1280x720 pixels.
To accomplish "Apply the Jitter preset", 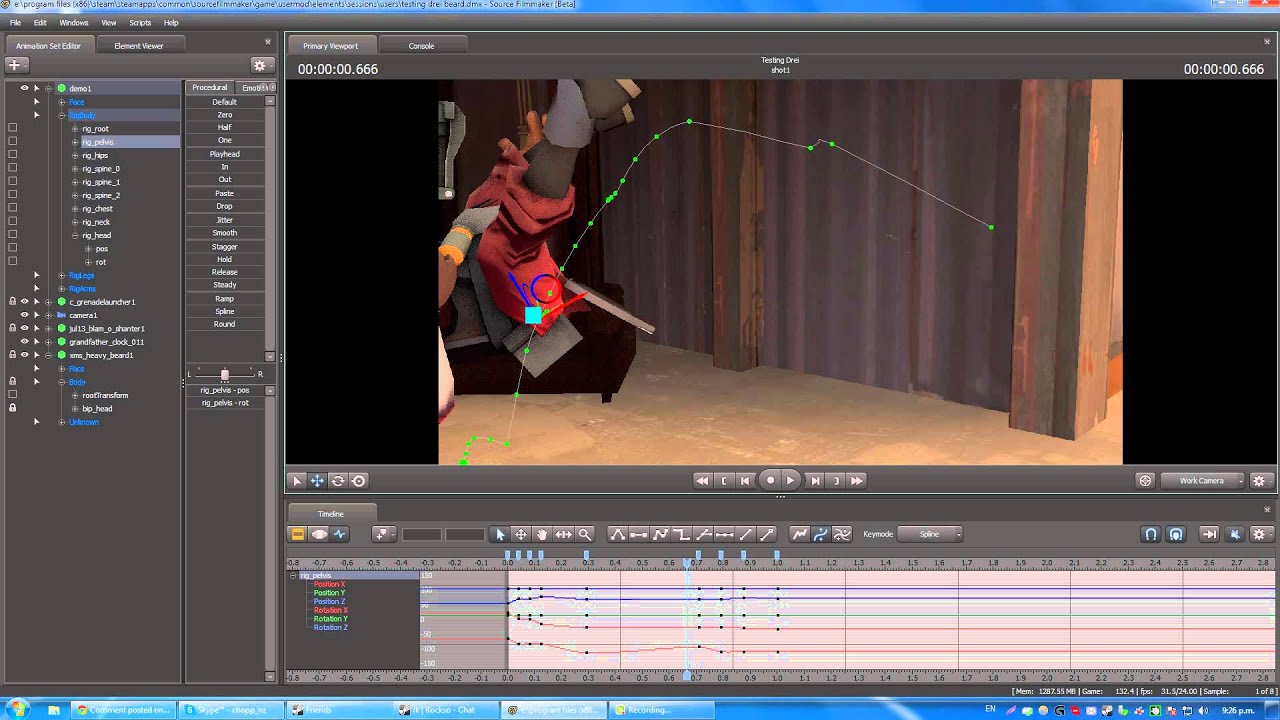I will 225,220.
